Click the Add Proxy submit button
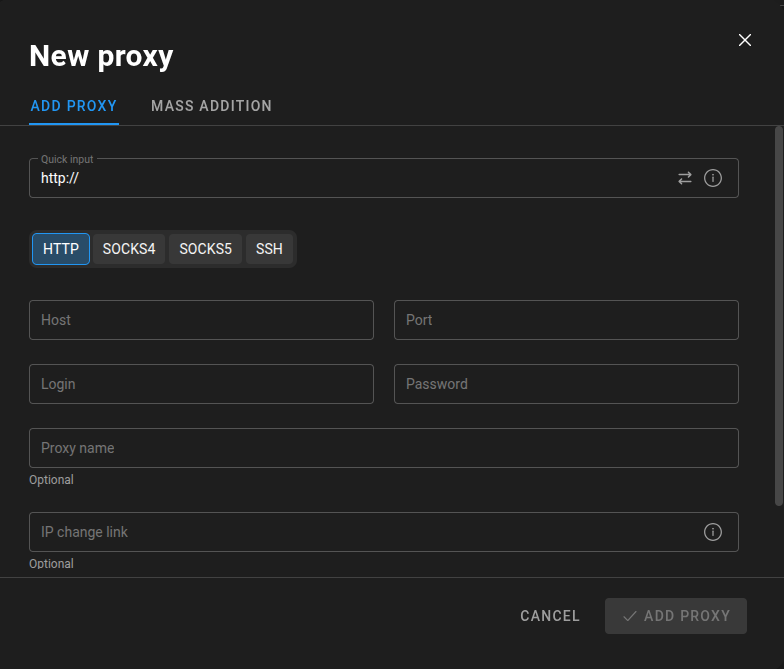The image size is (784, 669). (x=676, y=616)
